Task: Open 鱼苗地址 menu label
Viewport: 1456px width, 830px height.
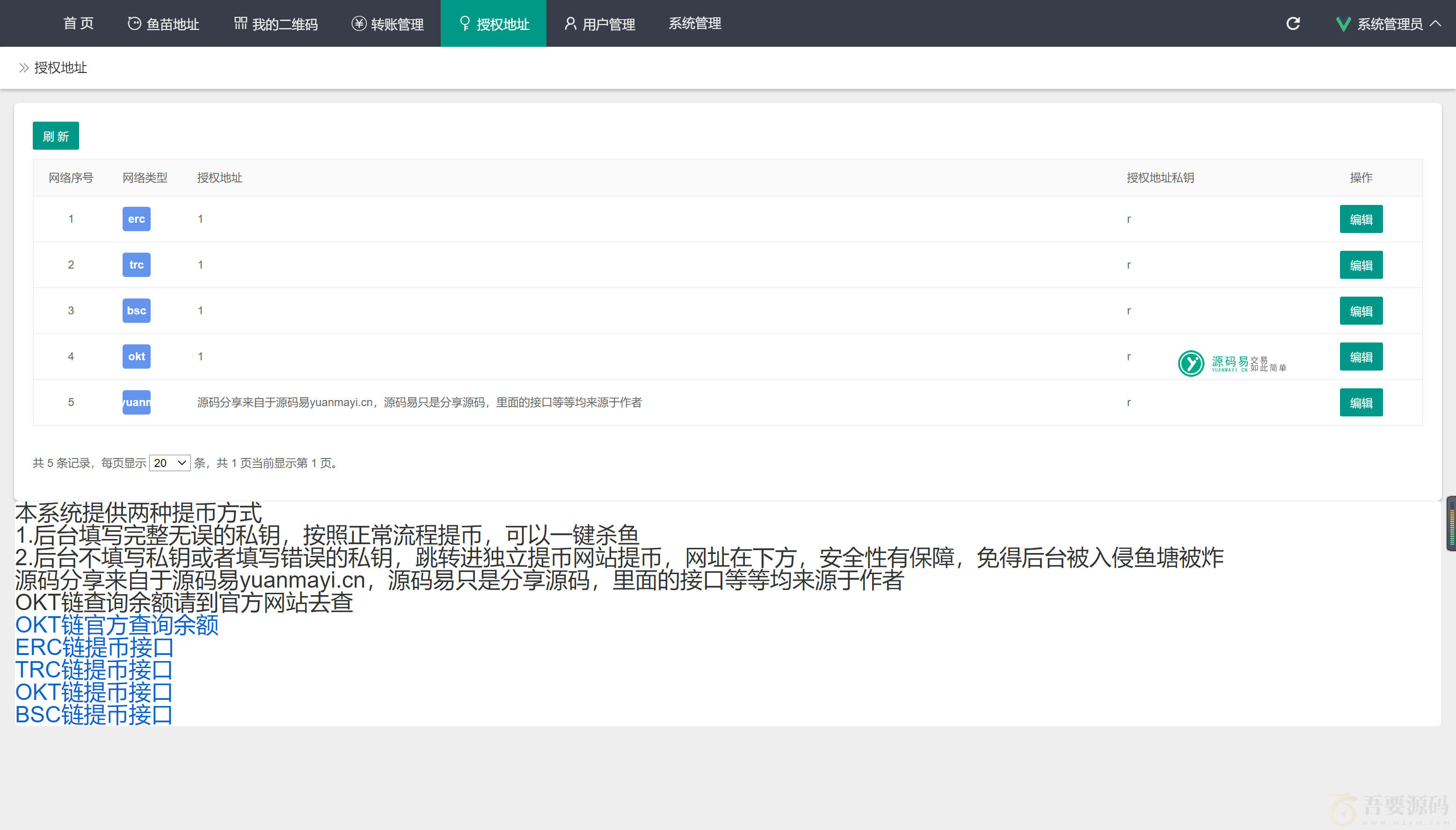Action: 173,24
